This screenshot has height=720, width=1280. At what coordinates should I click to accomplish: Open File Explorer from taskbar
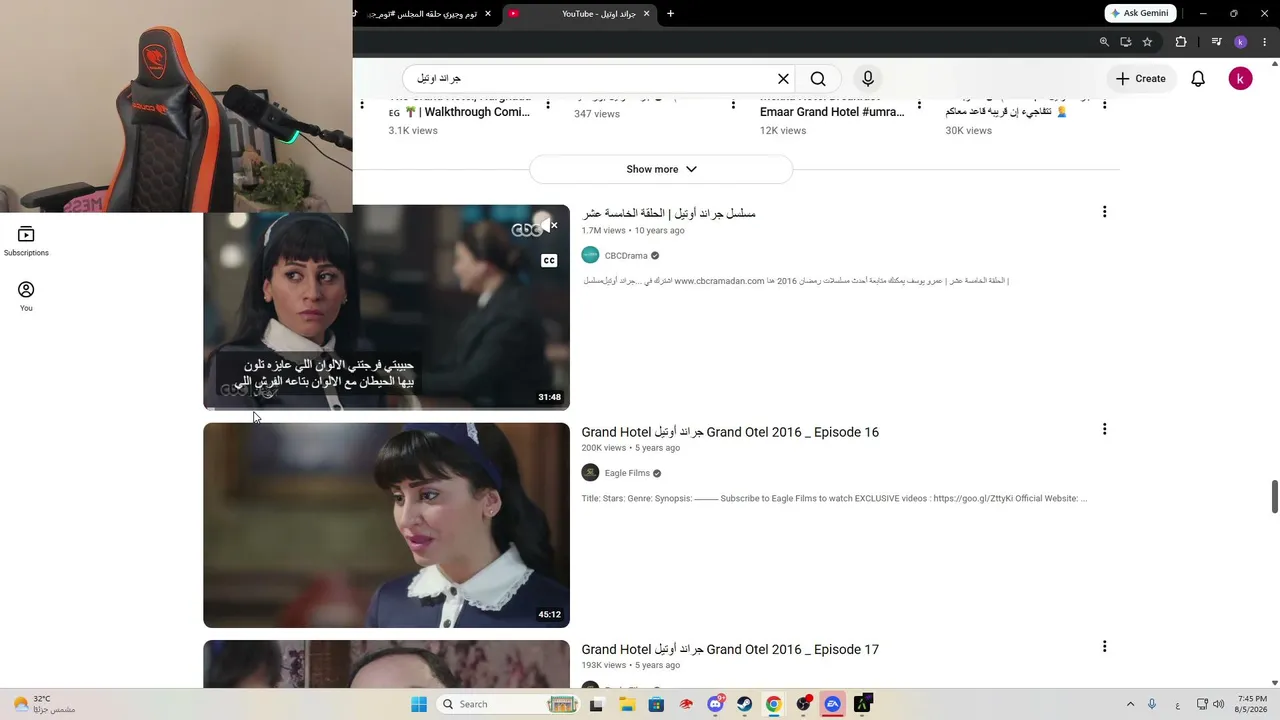click(627, 704)
